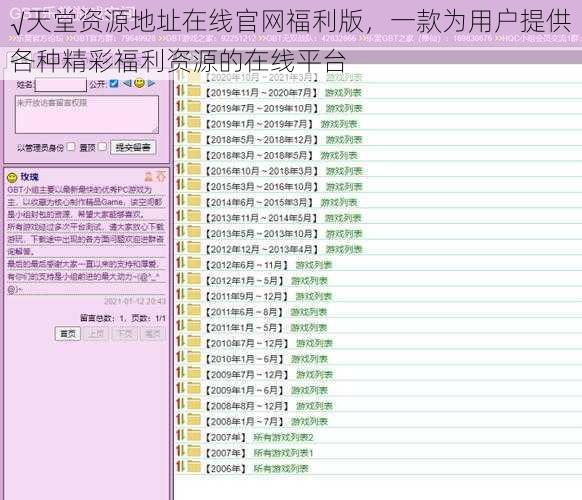Open folder icon for 2018年3月～2018年5月
Screen dimensions: 582x500
194,154
